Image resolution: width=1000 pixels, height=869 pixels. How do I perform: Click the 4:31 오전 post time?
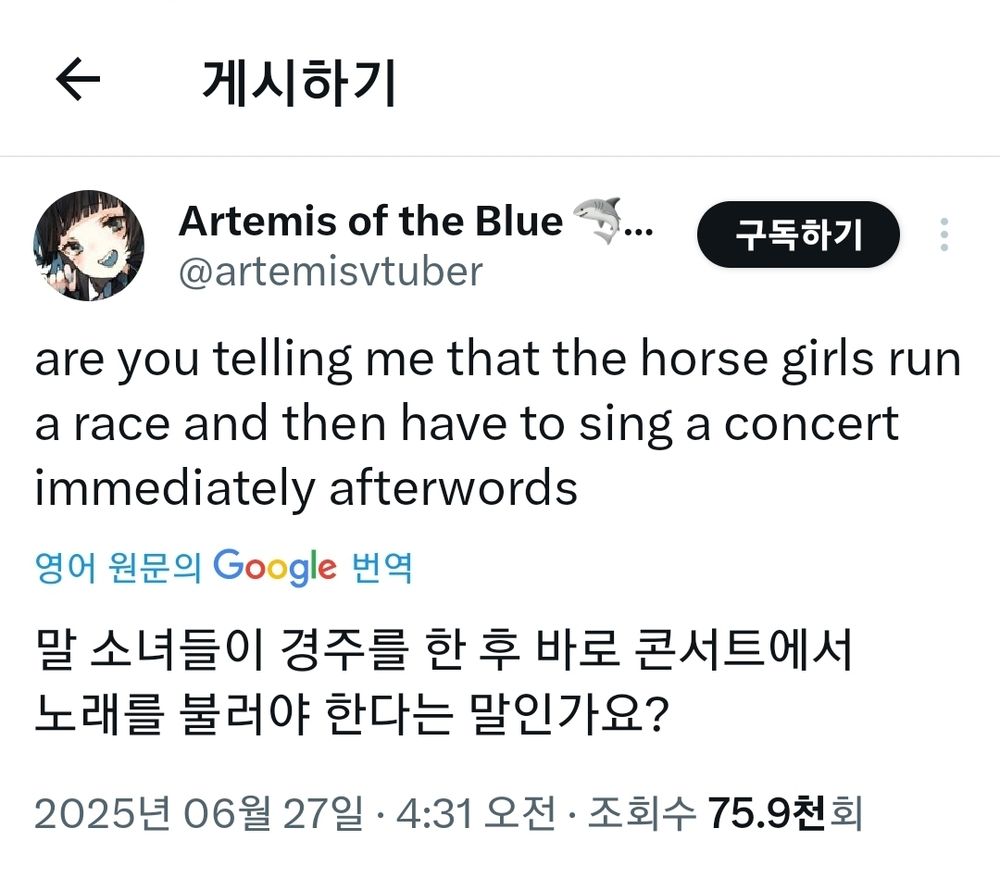point(476,814)
